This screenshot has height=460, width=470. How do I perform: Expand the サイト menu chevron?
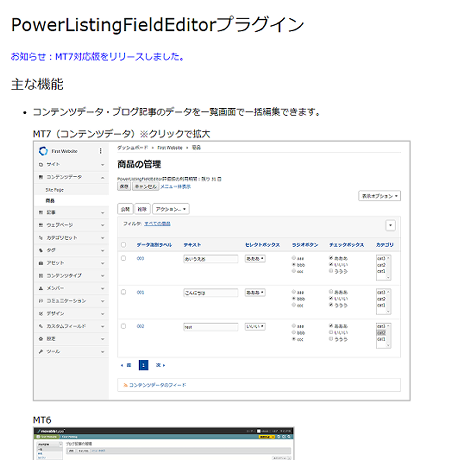click(103, 165)
